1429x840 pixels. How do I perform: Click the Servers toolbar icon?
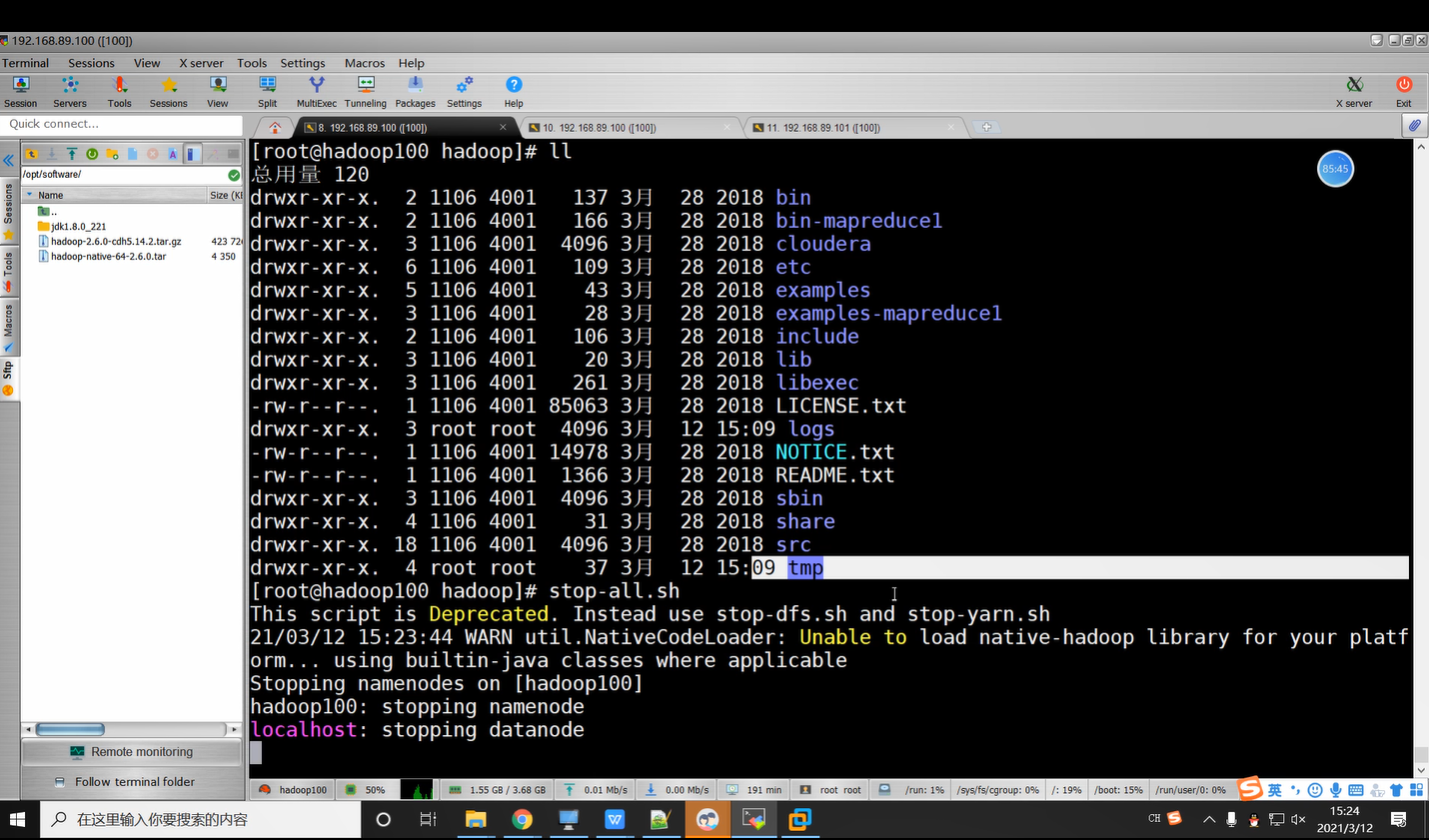[70, 91]
